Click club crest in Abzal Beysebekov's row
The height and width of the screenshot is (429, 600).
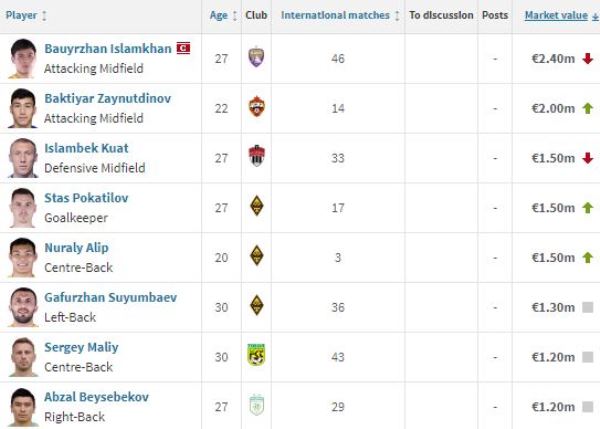click(256, 405)
